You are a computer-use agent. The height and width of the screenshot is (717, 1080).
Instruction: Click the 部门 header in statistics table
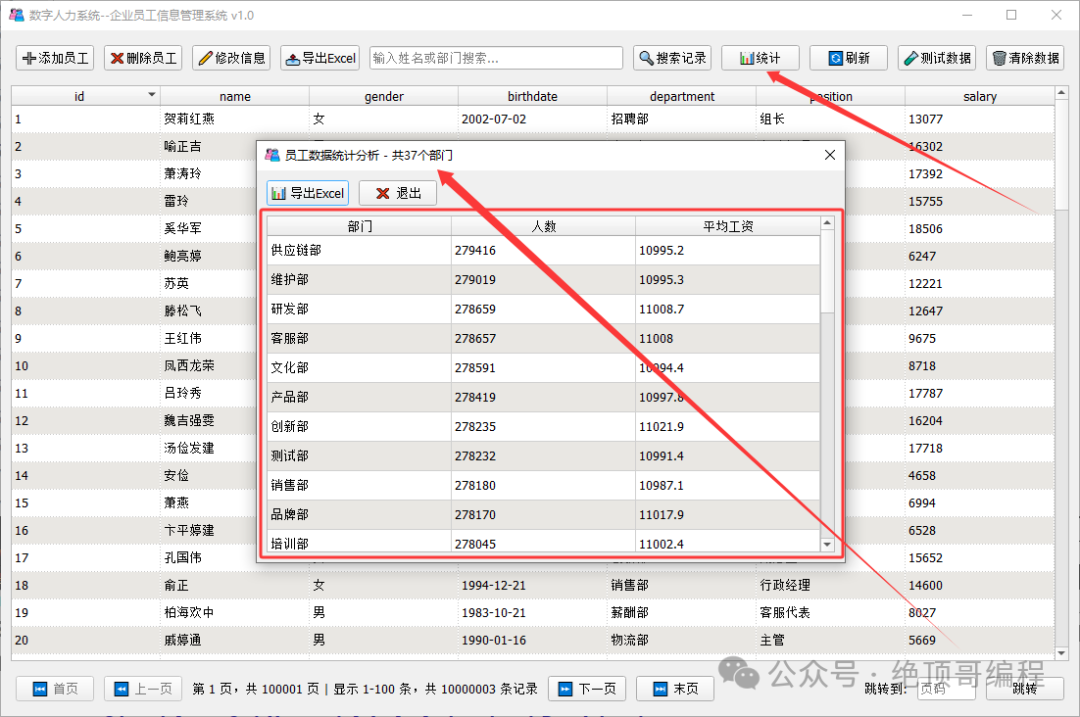click(x=360, y=226)
